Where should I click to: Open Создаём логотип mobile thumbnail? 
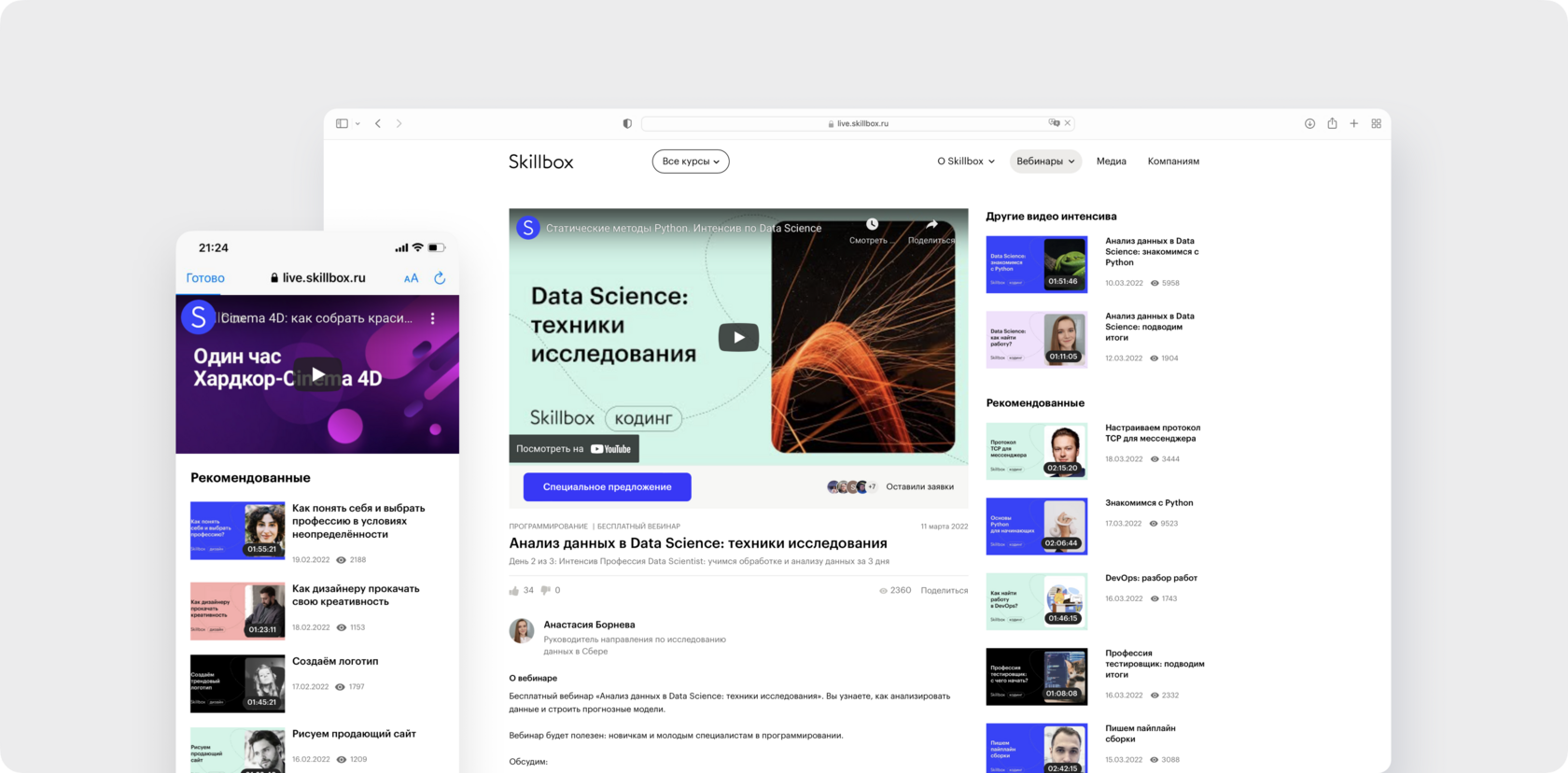[x=237, y=684]
